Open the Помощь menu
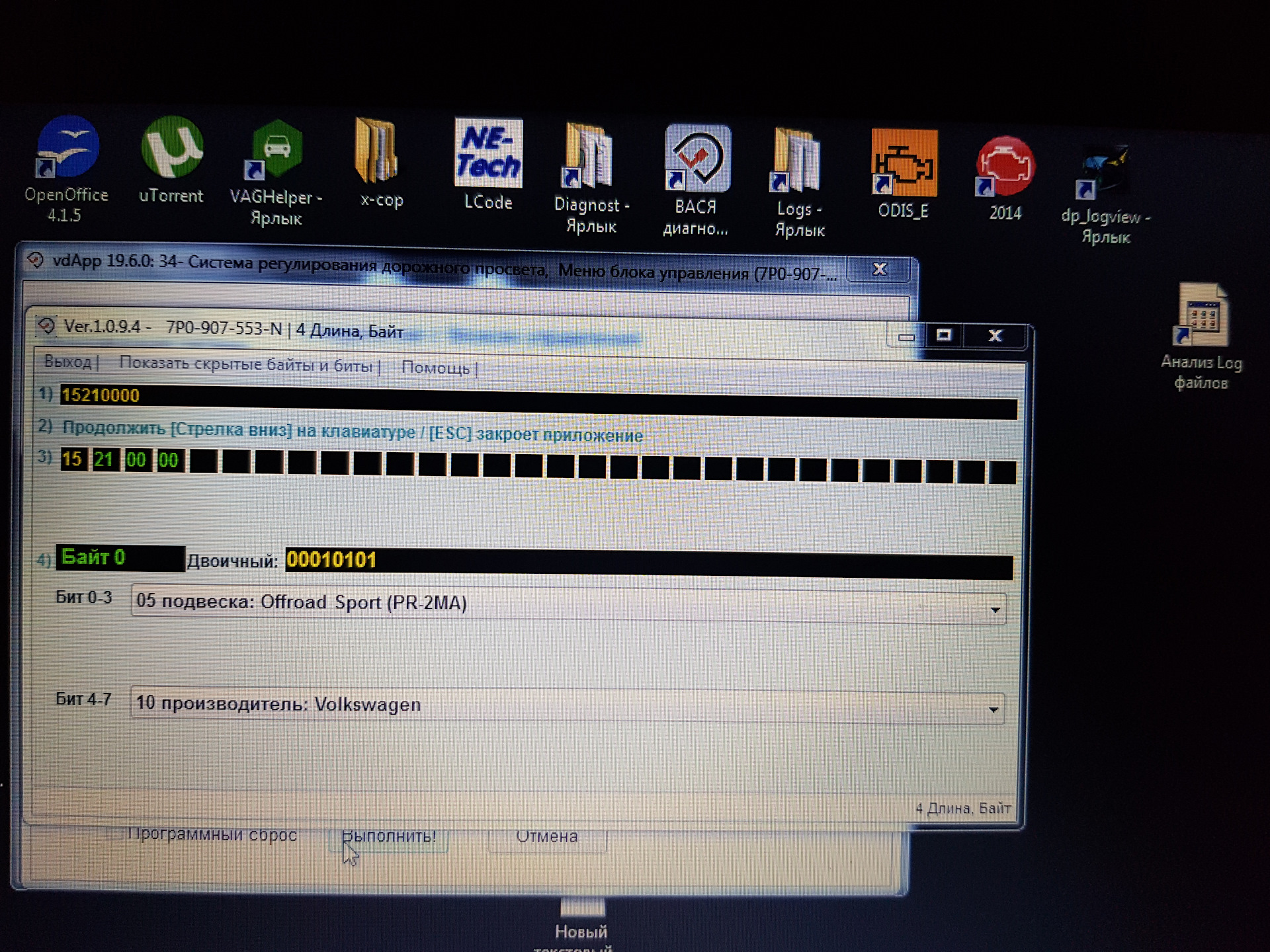This screenshot has width=1270, height=952. [435, 368]
